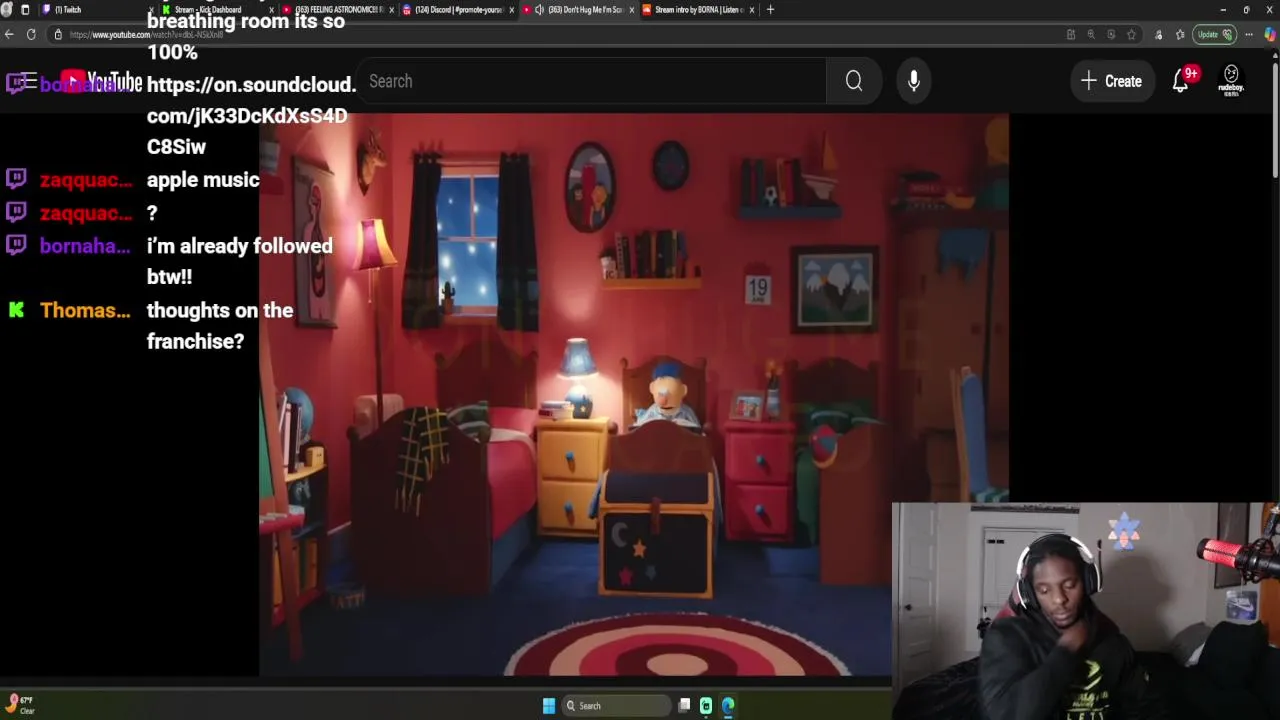Focus the YouTube Search input field

(590, 81)
